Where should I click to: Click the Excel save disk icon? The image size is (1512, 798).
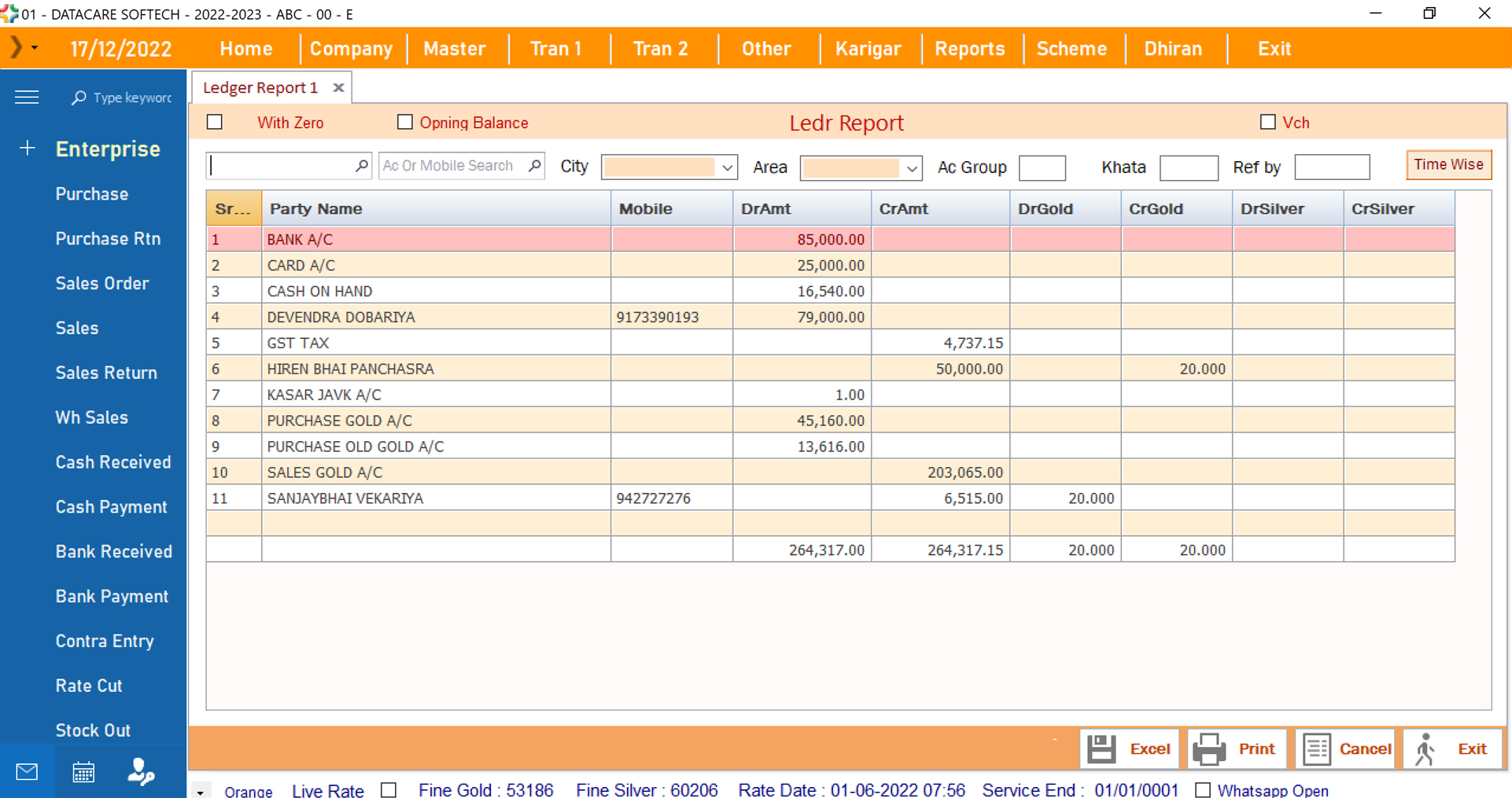tap(1101, 749)
